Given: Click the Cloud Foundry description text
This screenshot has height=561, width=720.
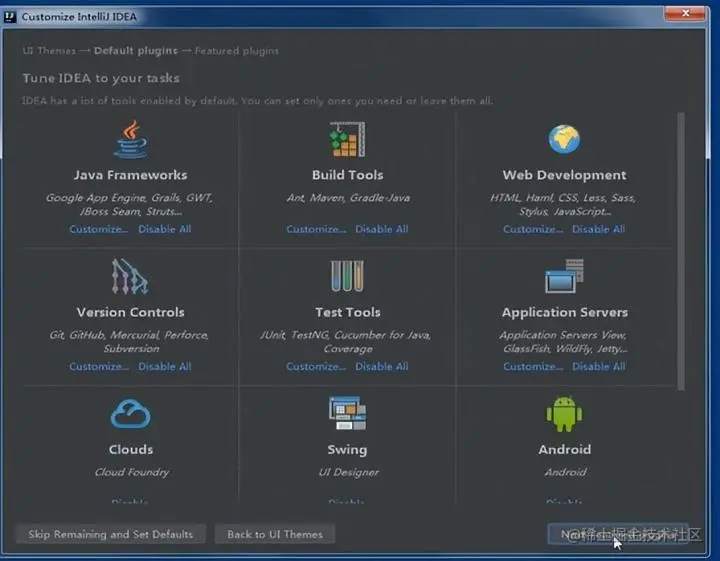Looking at the screenshot, I should coord(132,472).
